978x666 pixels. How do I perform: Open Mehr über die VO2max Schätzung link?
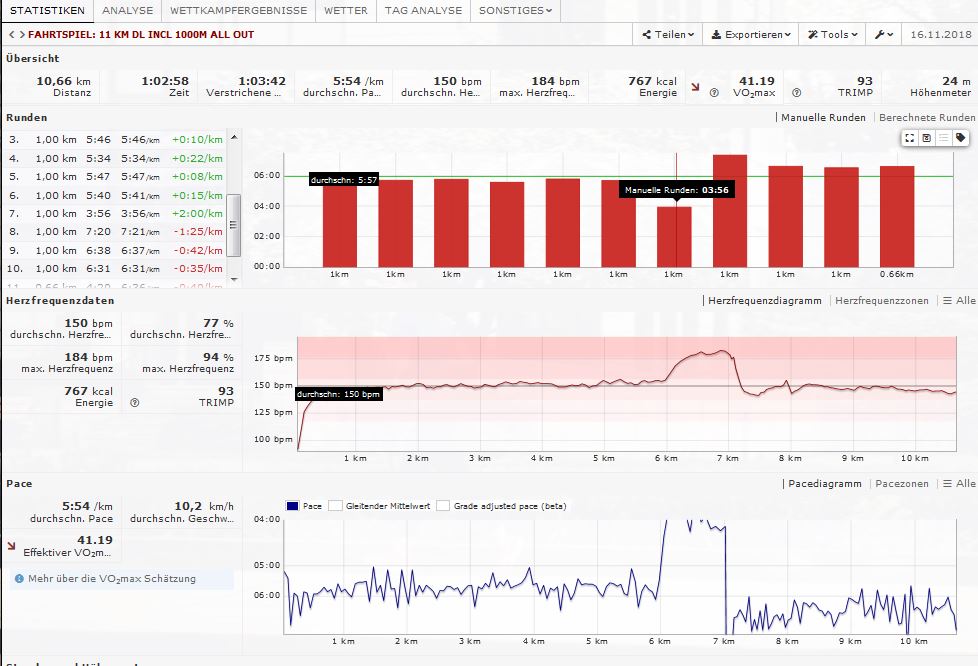pyautogui.click(x=112, y=578)
